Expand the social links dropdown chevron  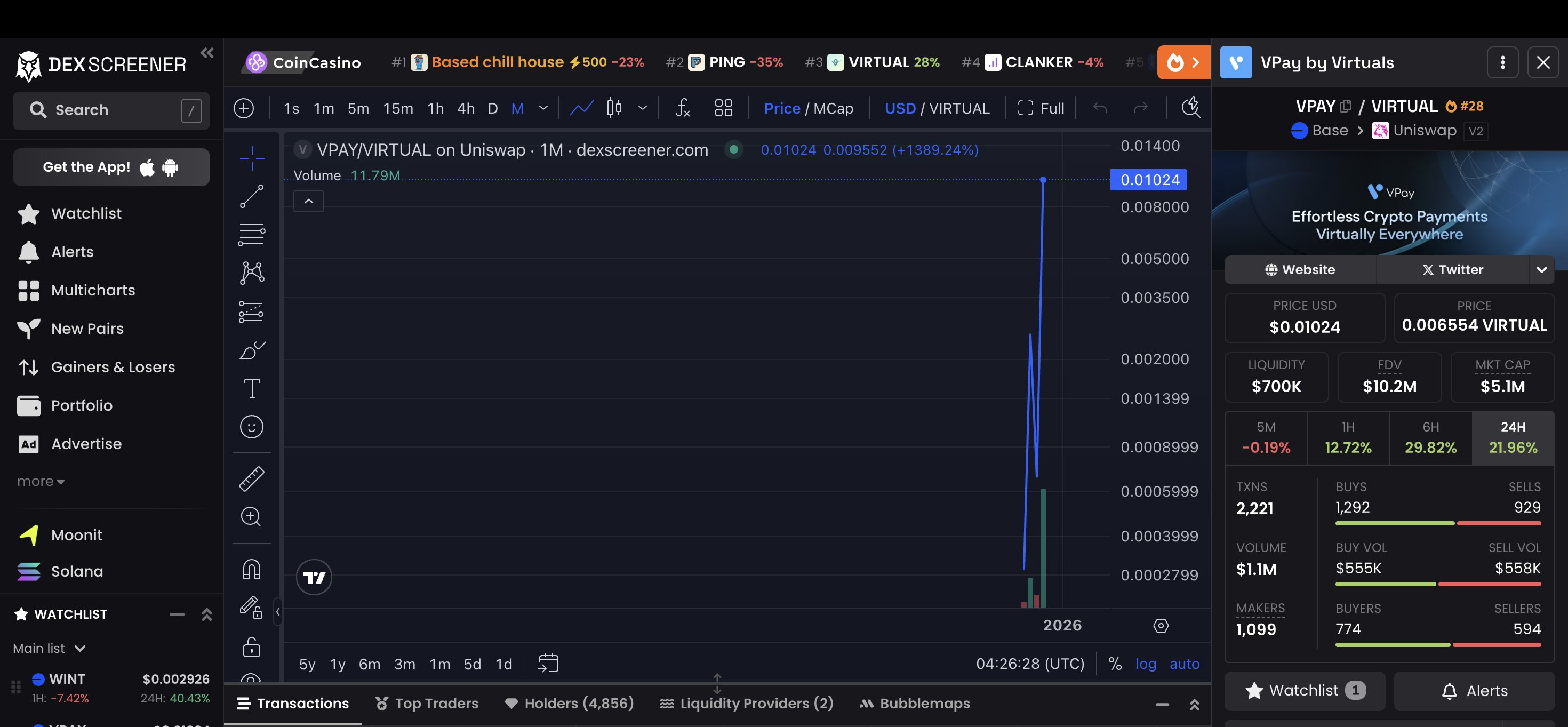[x=1542, y=270]
